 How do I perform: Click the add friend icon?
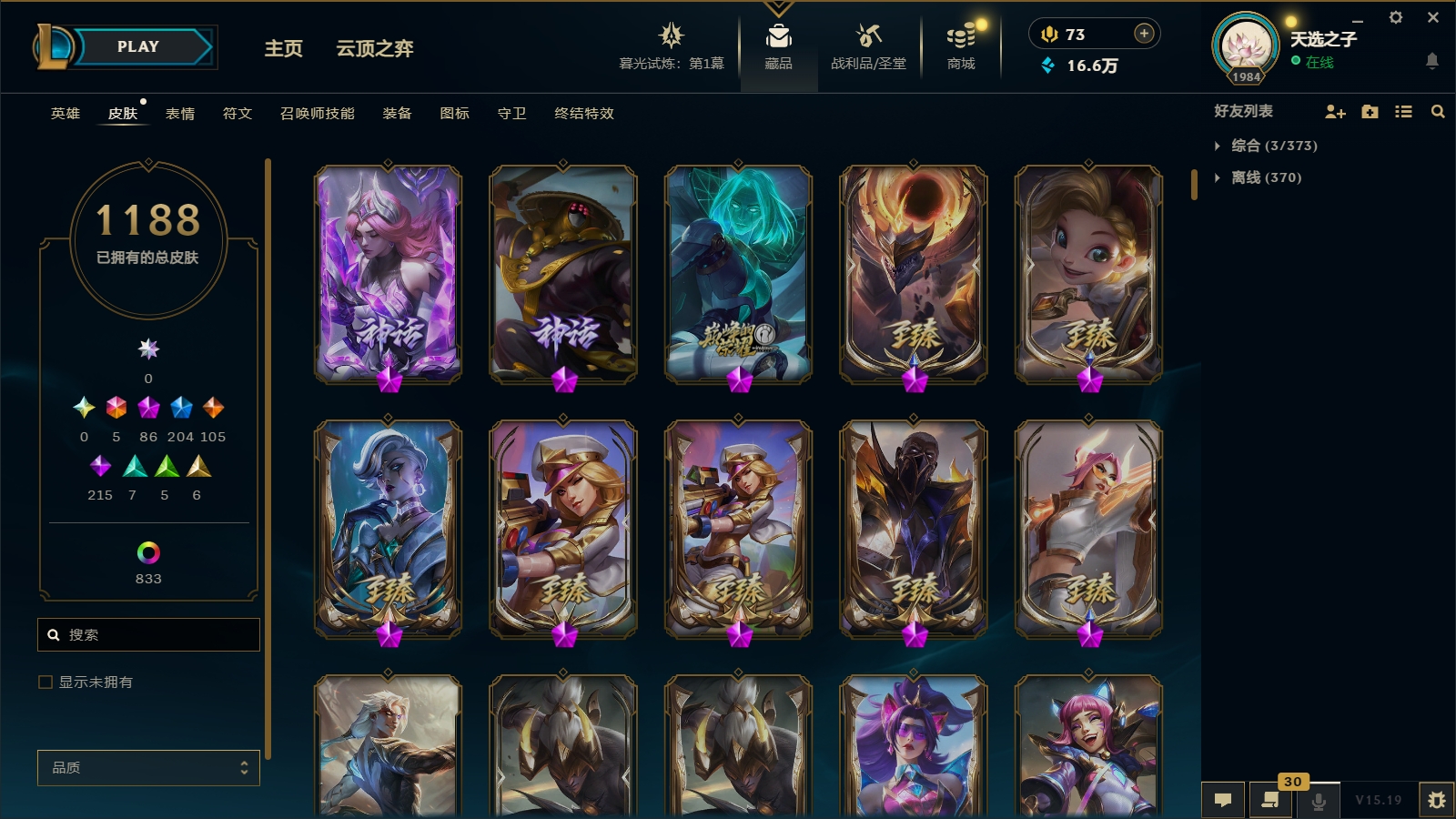[x=1335, y=111]
